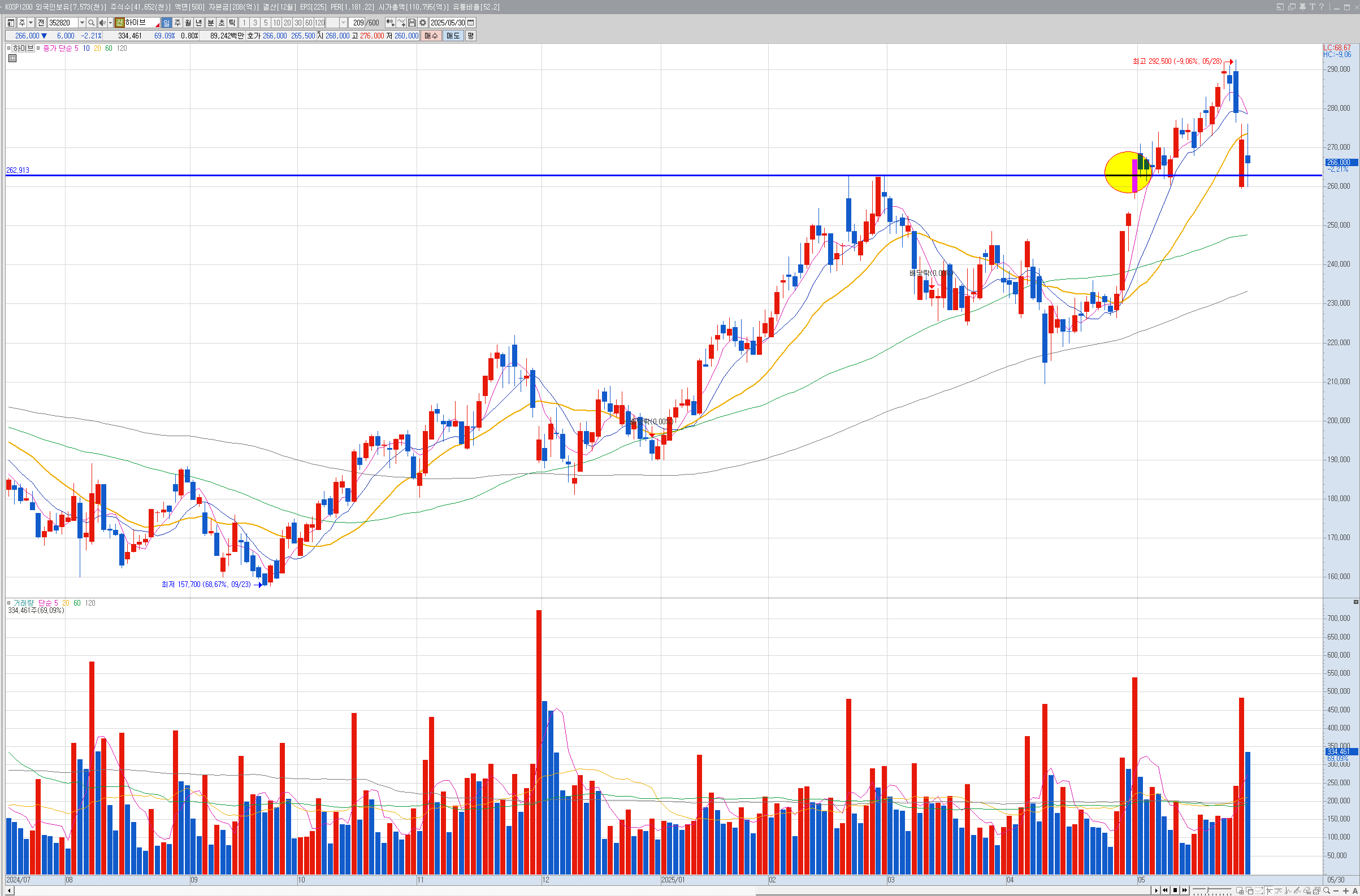Click the chart eraser tool icon
1360x896 pixels.
(x=1307, y=891)
